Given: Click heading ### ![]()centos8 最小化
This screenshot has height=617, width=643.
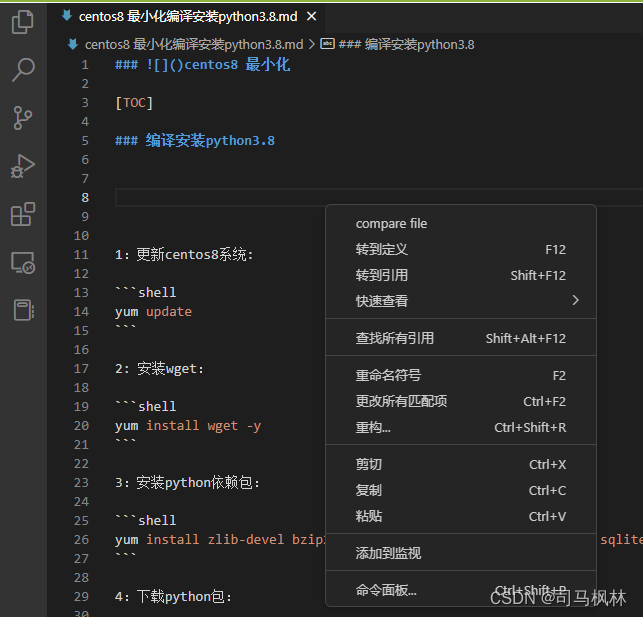Looking at the screenshot, I should pyautogui.click(x=203, y=65).
